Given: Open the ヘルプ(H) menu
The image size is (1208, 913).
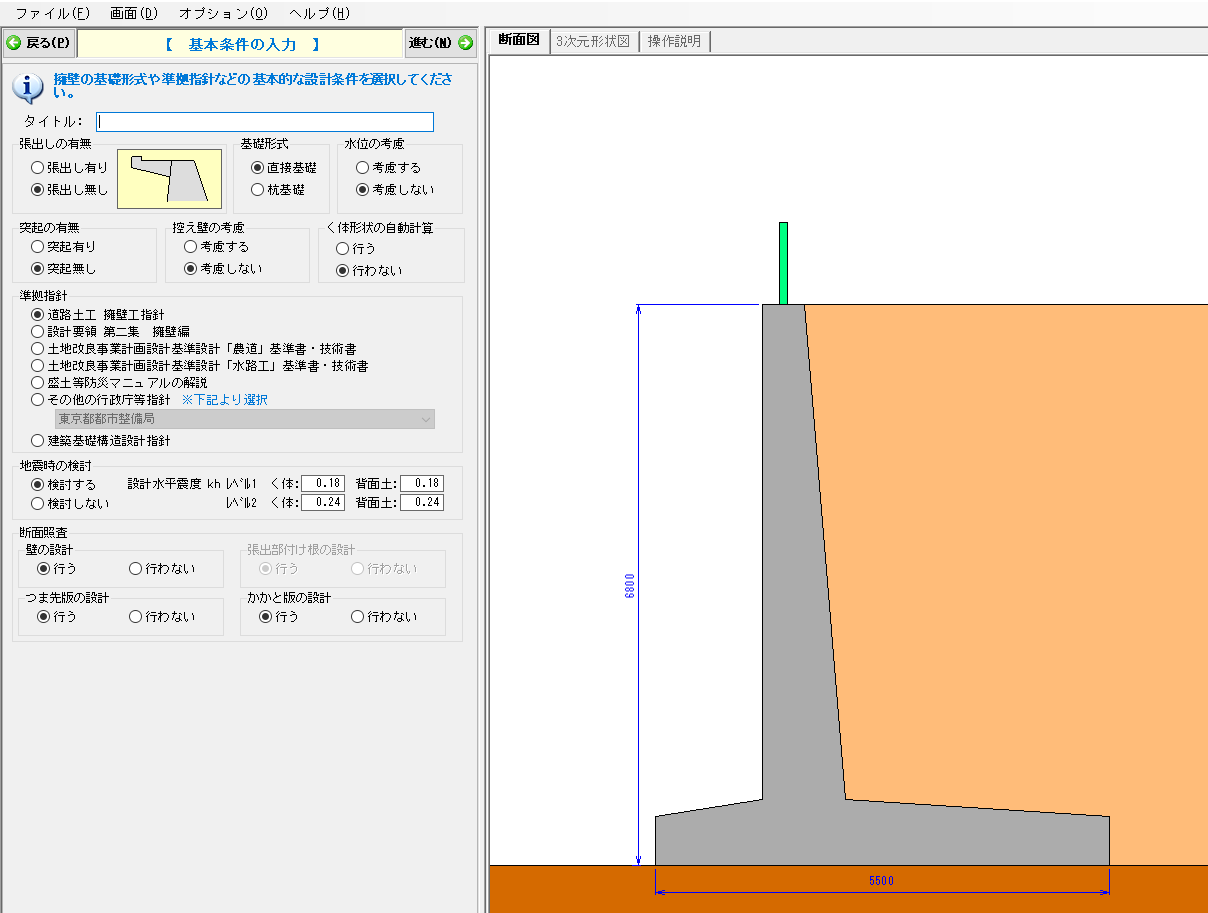Looking at the screenshot, I should coord(319,13).
